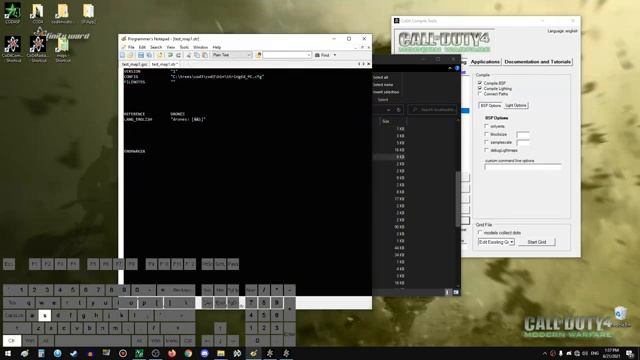
Task: Open the File Explorer taskbar icon
Action: pyautogui.click(x=221, y=353)
